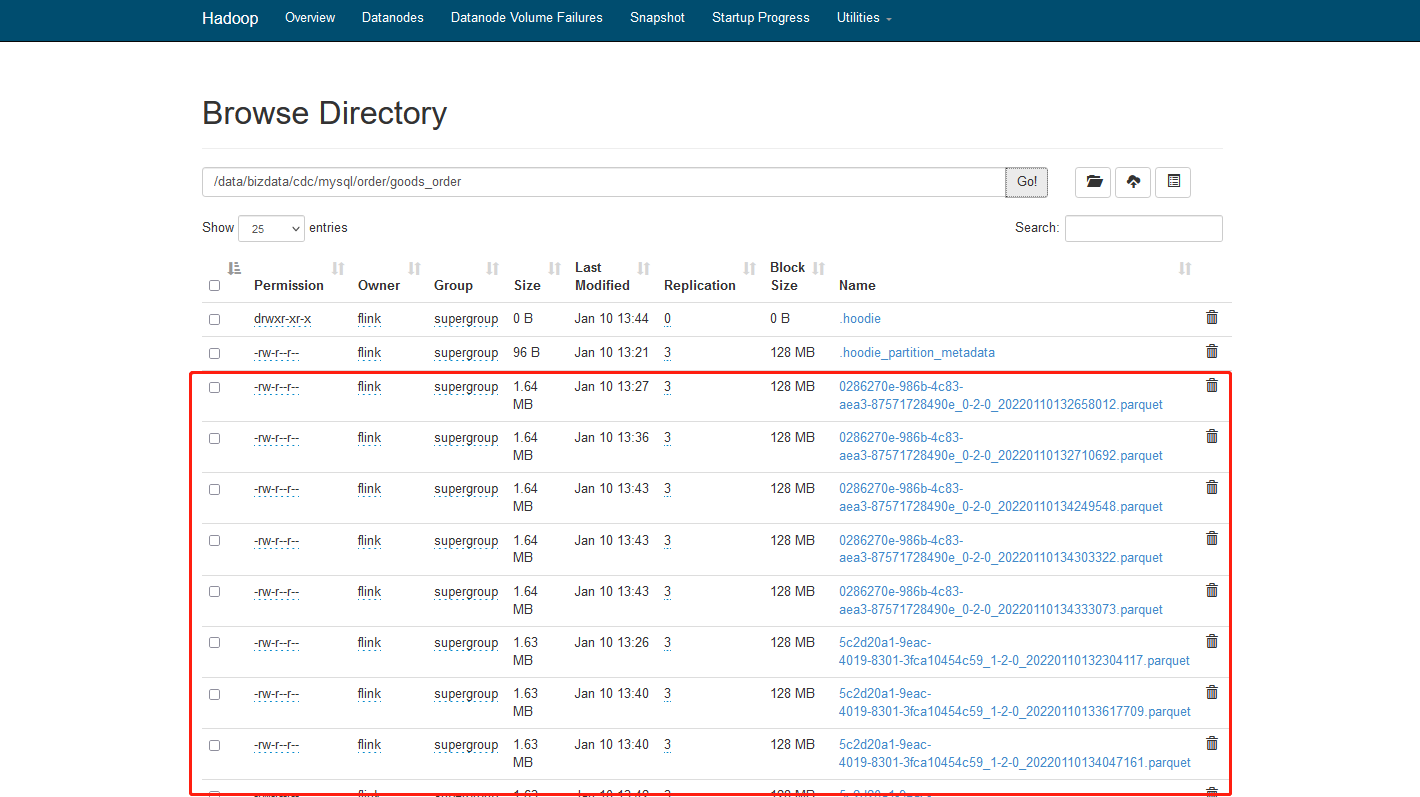Click the directory path input field
Image resolution: width=1420 pixels, height=797 pixels.
pyautogui.click(x=604, y=182)
